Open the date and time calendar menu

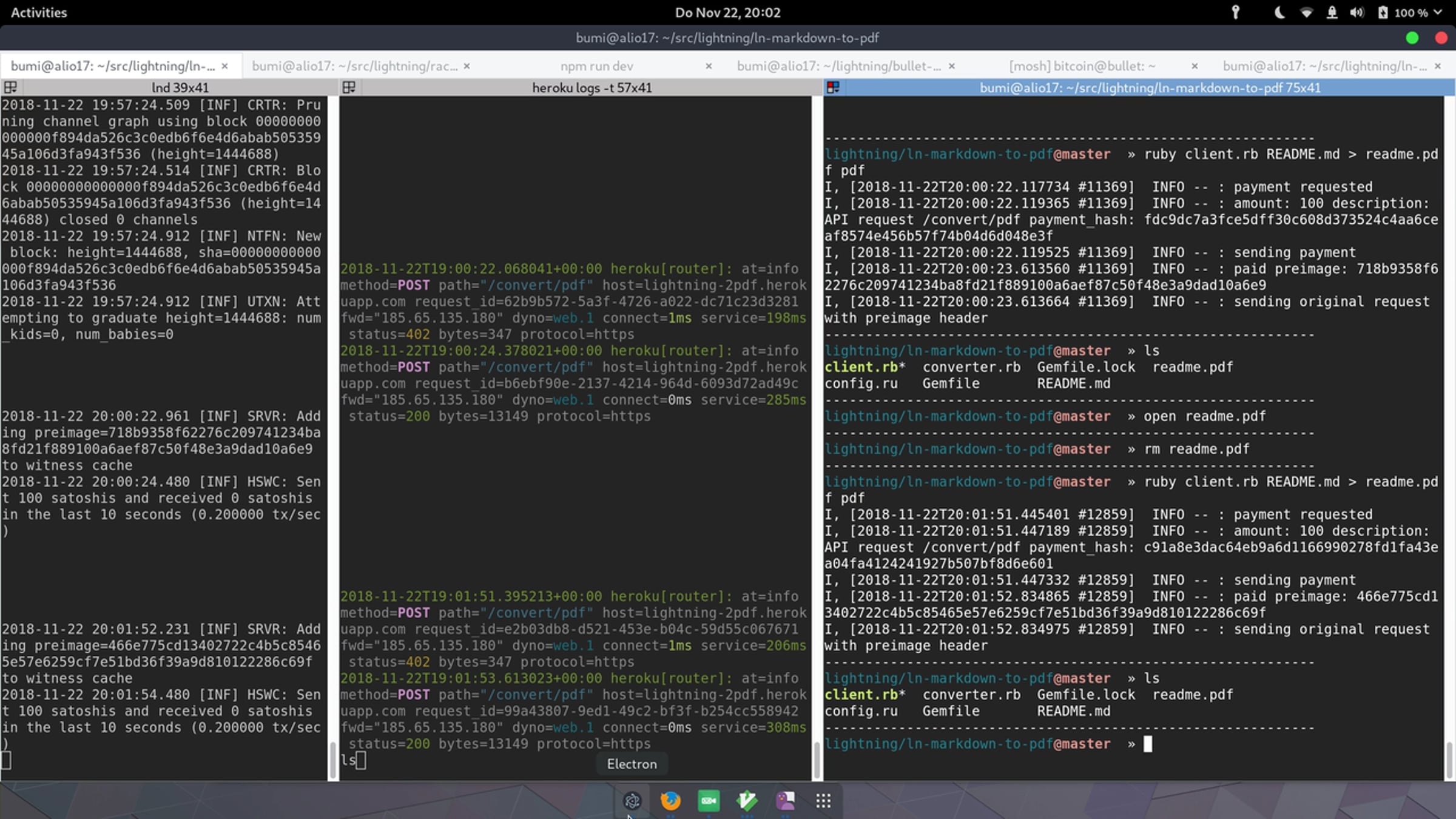point(727,13)
